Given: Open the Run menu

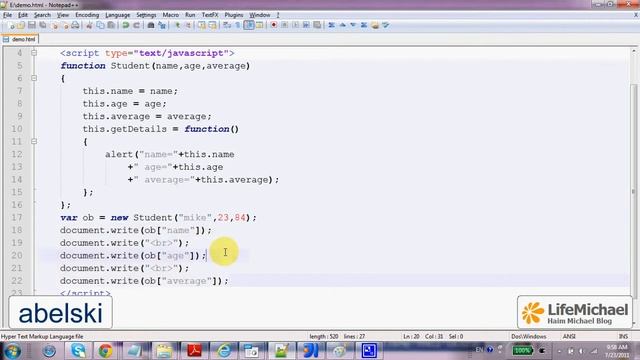Looking at the screenshot, I should (190, 15).
